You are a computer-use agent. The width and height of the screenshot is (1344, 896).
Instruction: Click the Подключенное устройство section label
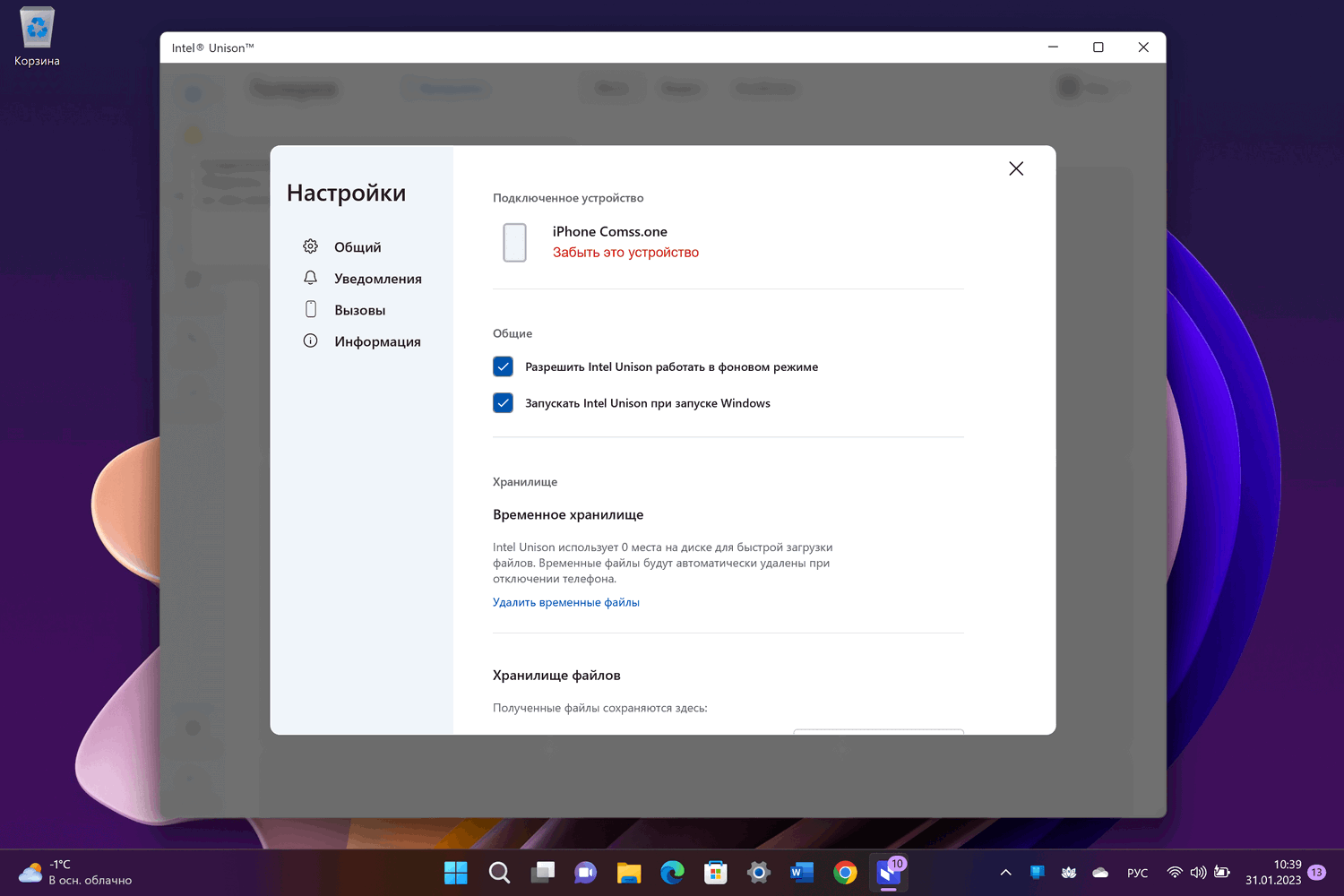click(568, 198)
